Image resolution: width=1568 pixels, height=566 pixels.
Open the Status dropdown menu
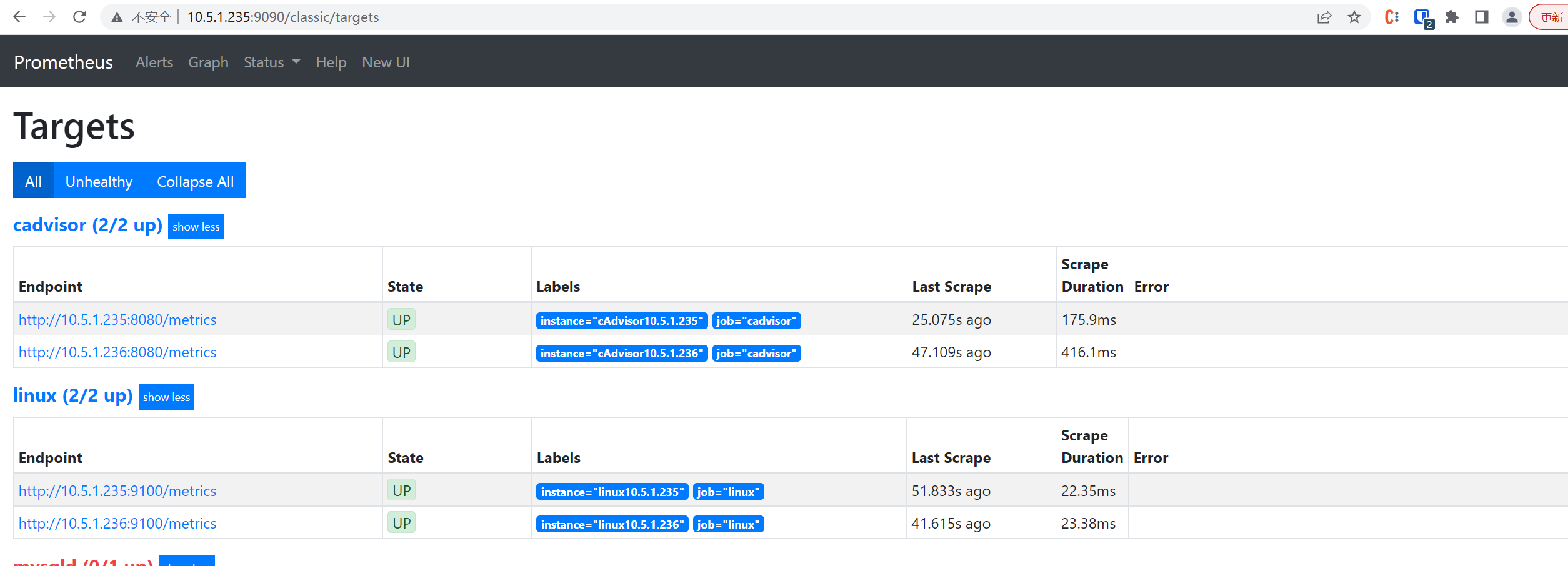coord(271,62)
